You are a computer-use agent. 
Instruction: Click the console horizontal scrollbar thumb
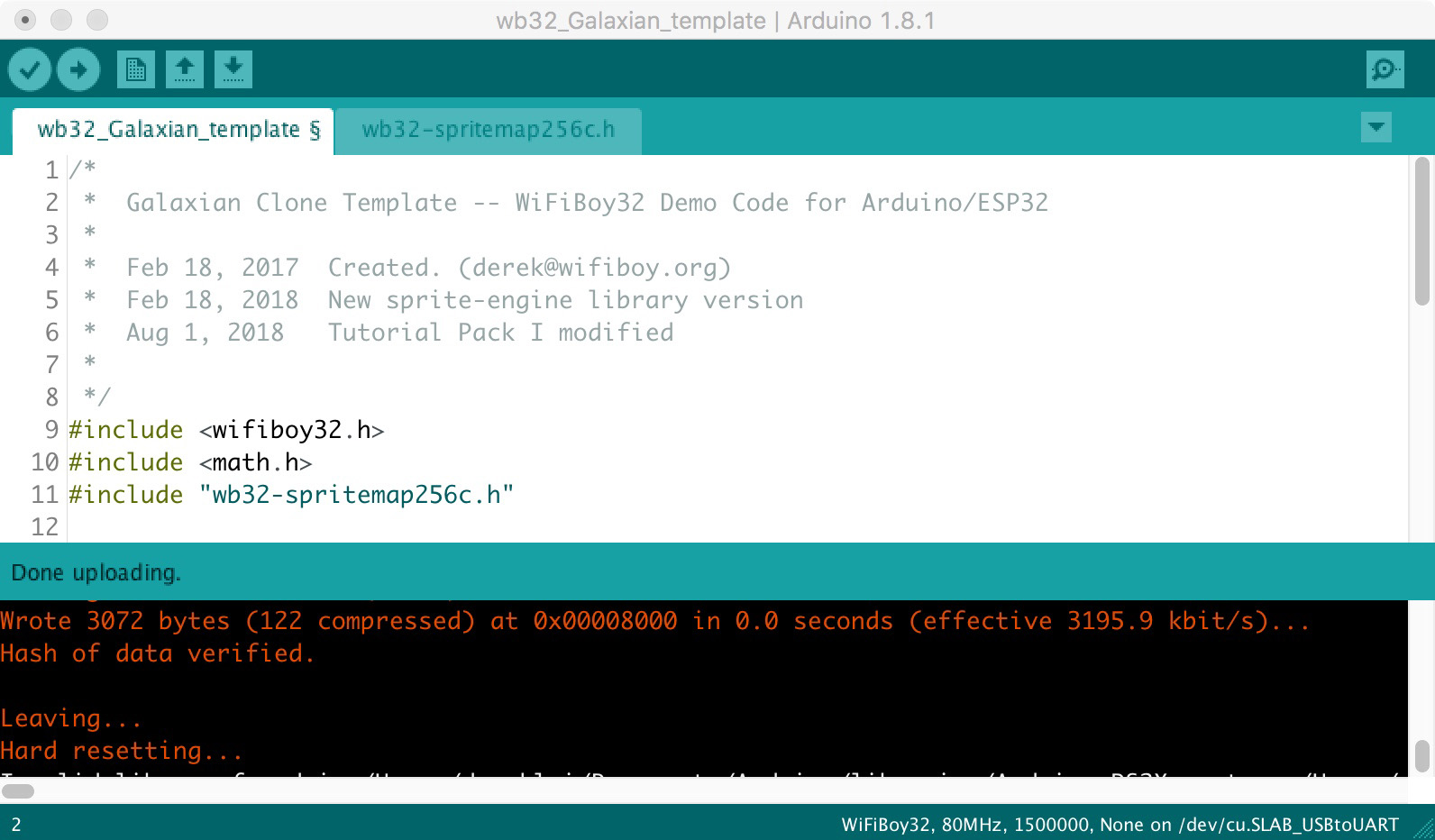tap(18, 791)
